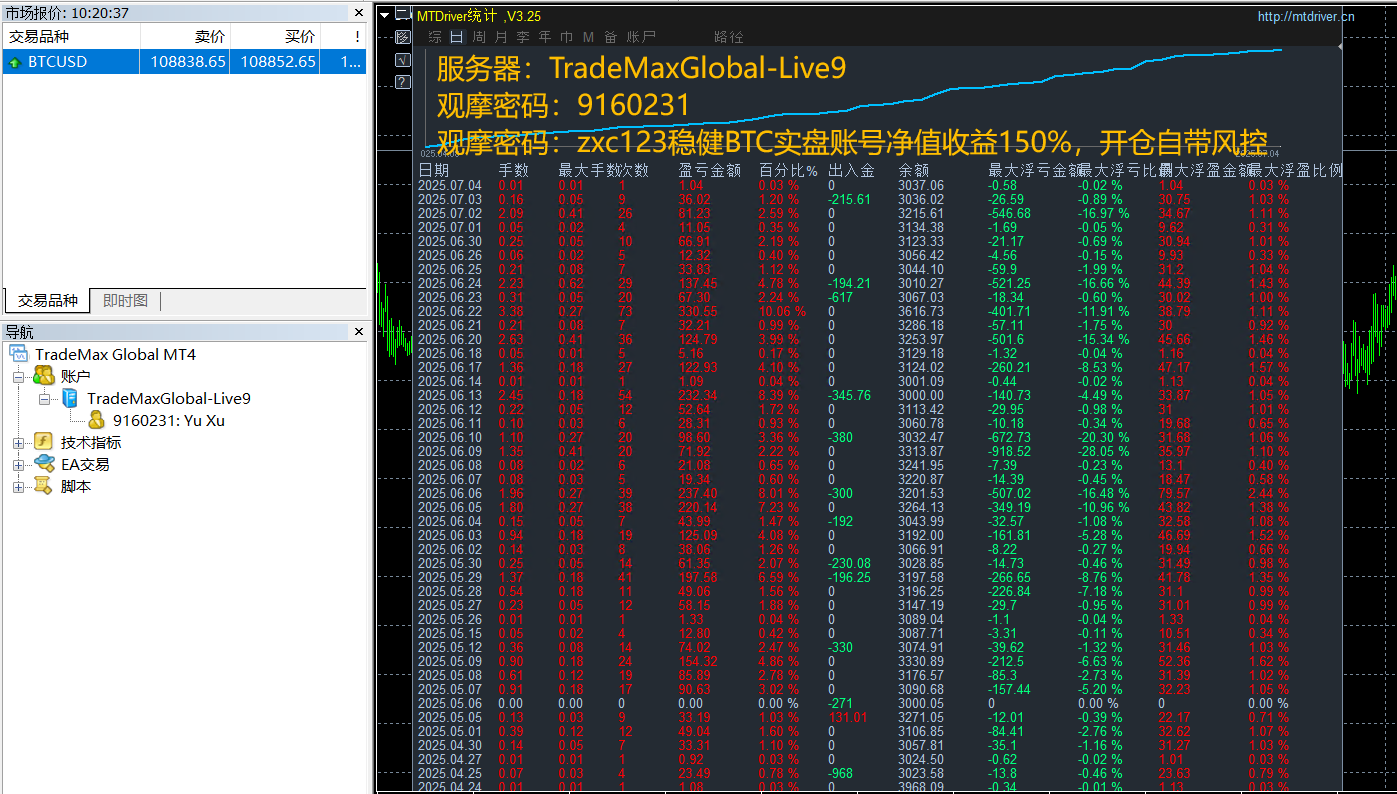Select 9160231: Yu Xu account entry
Image resolution: width=1397 pixels, height=794 pixels.
pos(168,420)
